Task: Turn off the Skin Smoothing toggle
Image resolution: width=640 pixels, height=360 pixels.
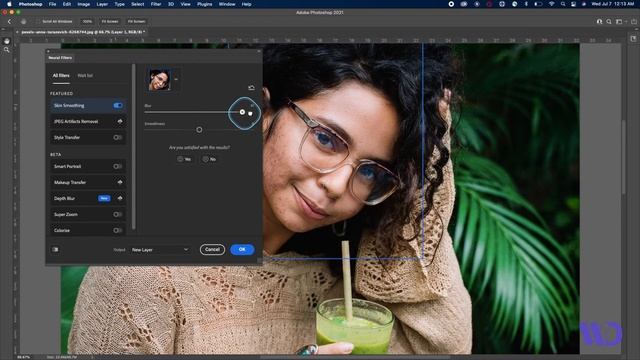Action: (x=118, y=105)
